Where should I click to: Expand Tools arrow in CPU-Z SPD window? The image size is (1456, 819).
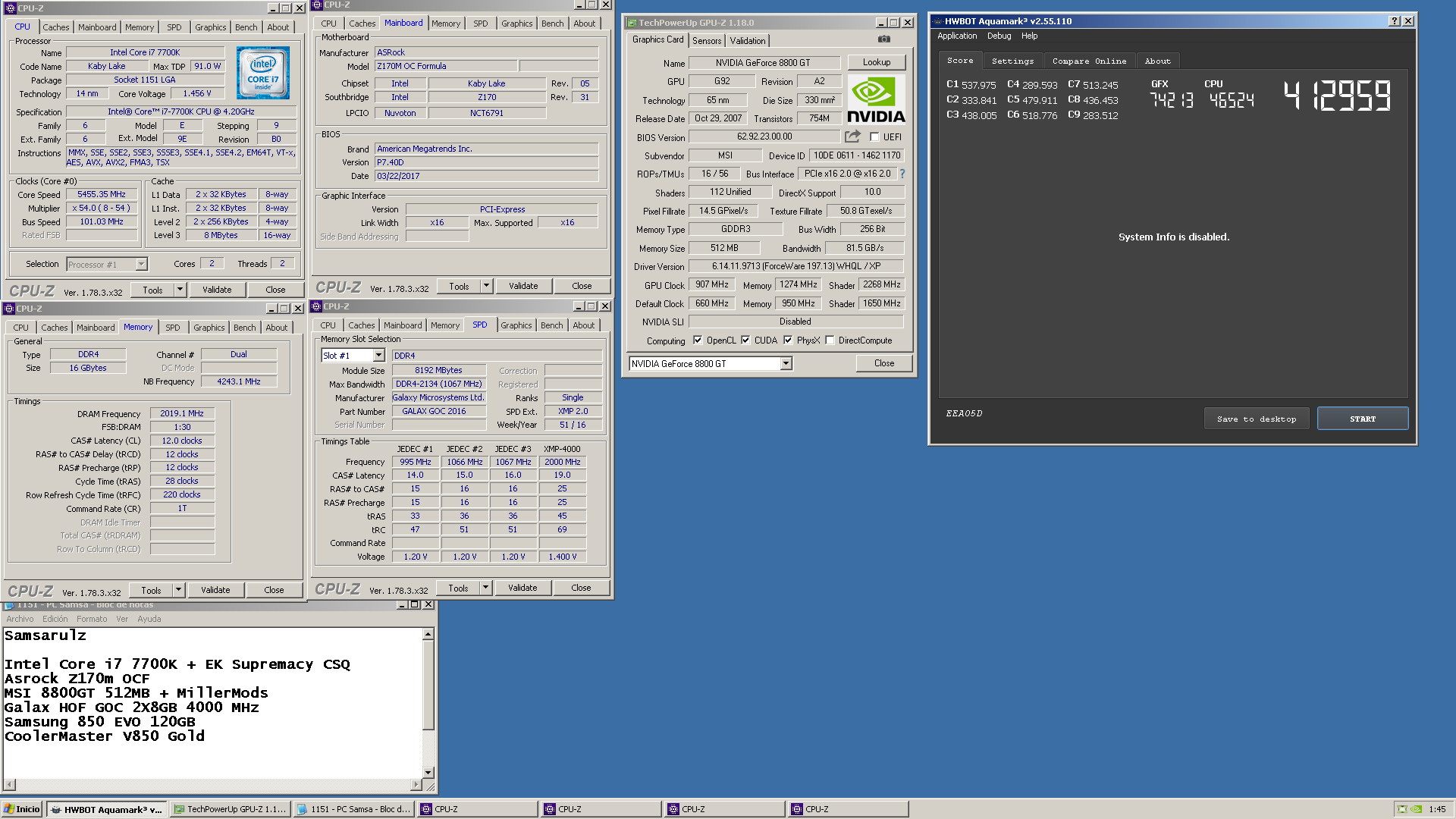[485, 588]
